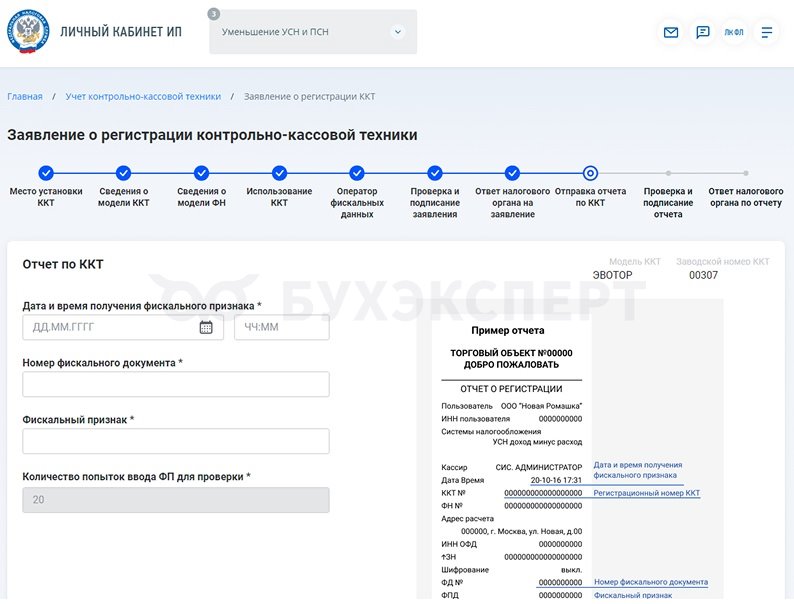Focus Номер фискального документа input
This screenshot has height=604, width=794.
pyautogui.click(x=176, y=384)
